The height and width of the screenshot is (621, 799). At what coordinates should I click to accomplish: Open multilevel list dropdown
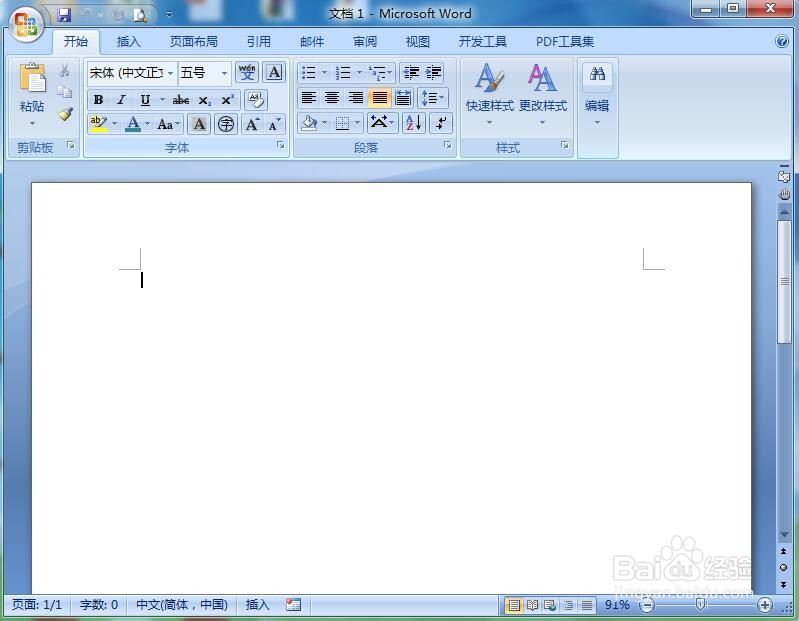pyautogui.click(x=380, y=73)
